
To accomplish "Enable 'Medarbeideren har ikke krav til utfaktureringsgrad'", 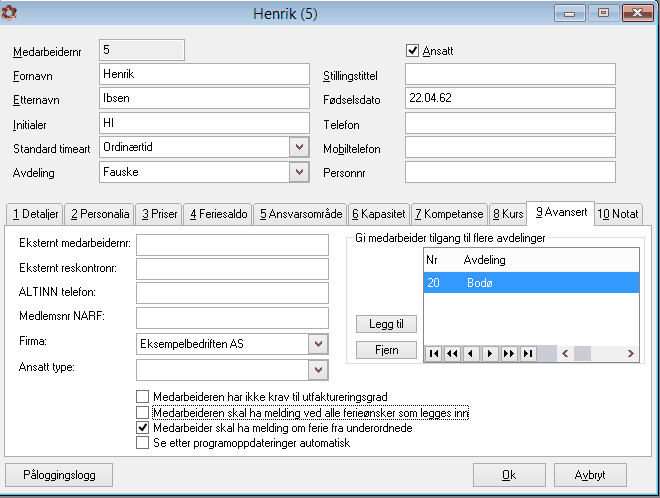I will [x=142, y=397].
